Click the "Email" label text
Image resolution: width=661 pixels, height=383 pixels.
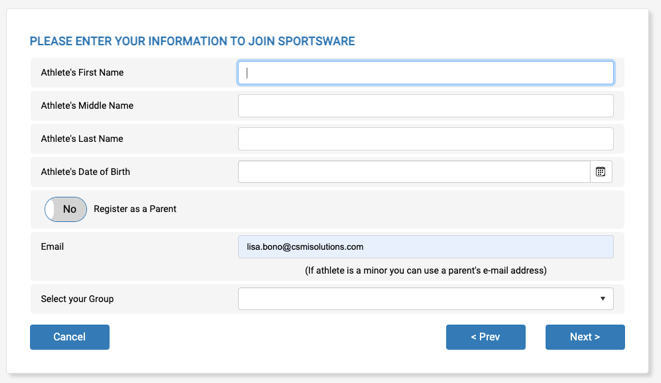click(x=52, y=246)
